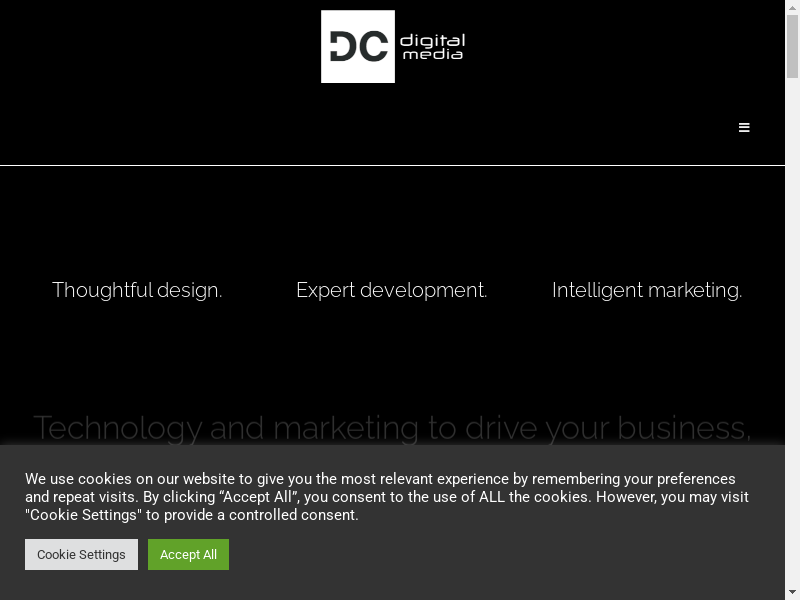Select the "Intelligent marketing." heading
The height and width of the screenshot is (600, 800).
(647, 290)
